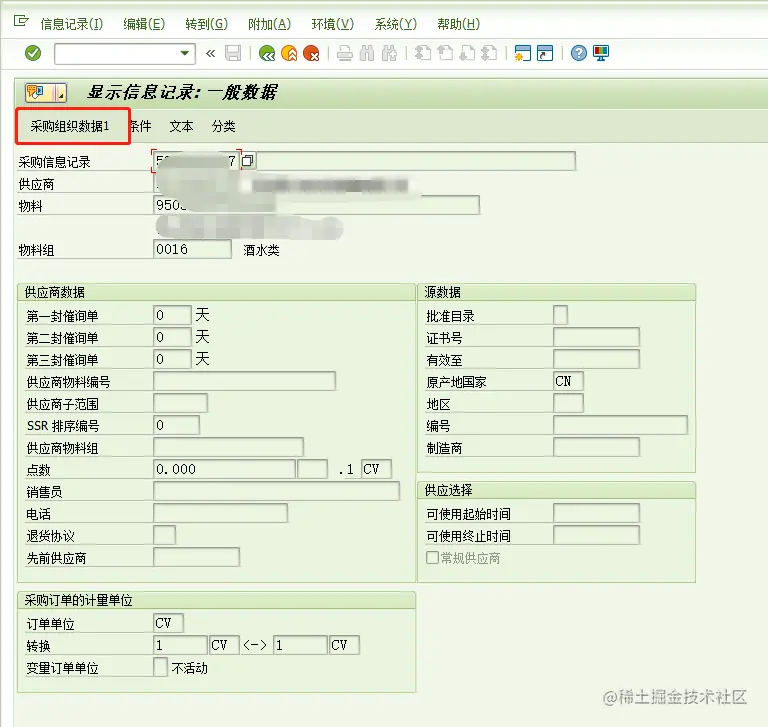Click the SSR 排序编号 field
This screenshot has width=768, height=727.
point(176,425)
